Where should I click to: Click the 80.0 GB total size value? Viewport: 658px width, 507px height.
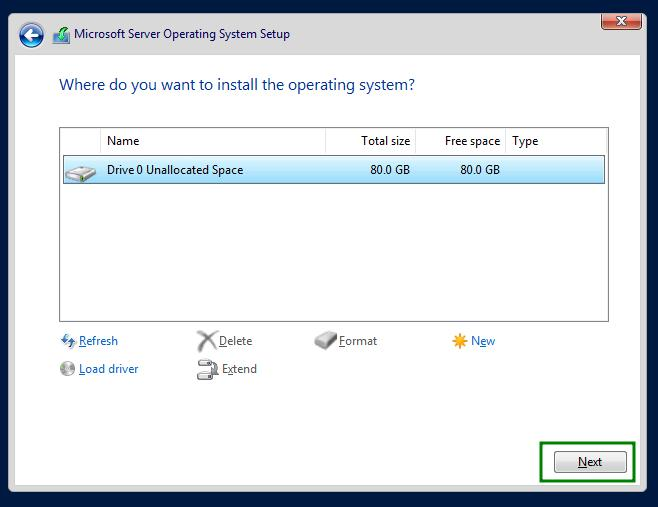[390, 170]
